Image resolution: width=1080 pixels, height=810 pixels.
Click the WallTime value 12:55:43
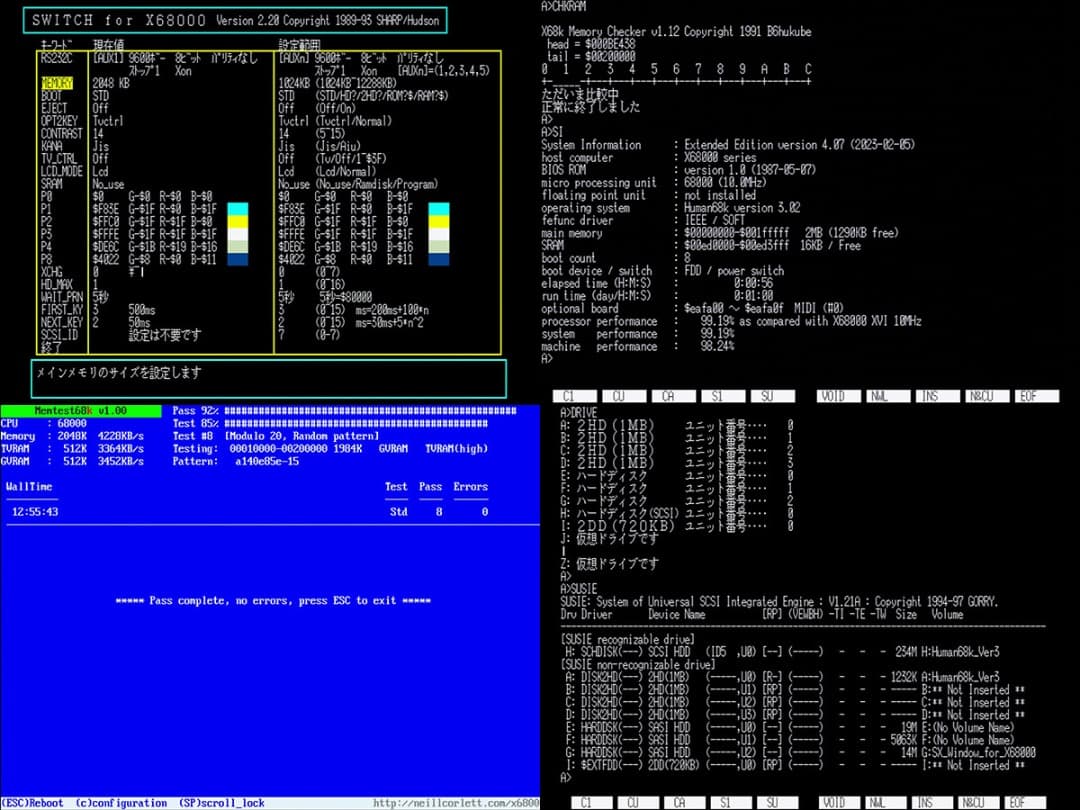pyautogui.click(x=35, y=512)
